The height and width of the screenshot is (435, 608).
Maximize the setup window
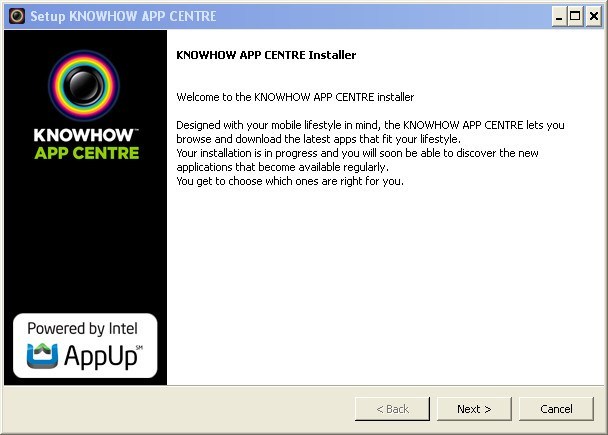point(575,17)
